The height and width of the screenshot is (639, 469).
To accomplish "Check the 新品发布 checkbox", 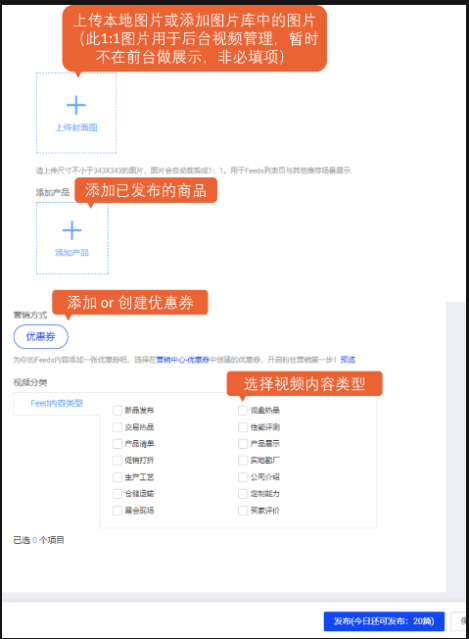I will tap(117, 410).
